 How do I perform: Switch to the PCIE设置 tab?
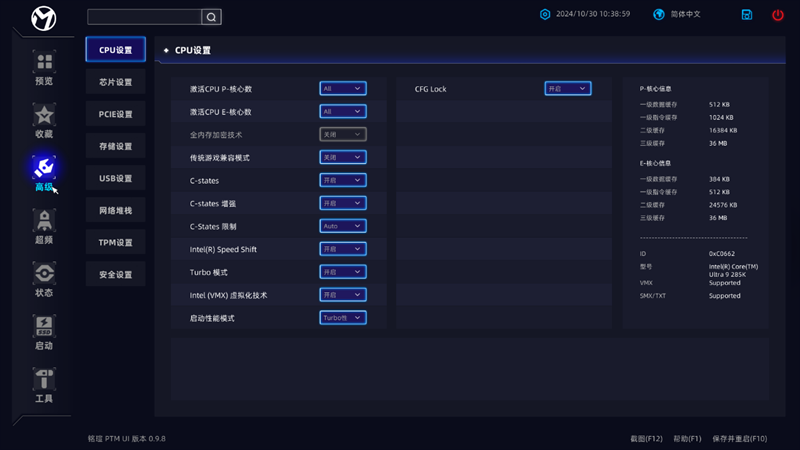pyautogui.click(x=116, y=114)
